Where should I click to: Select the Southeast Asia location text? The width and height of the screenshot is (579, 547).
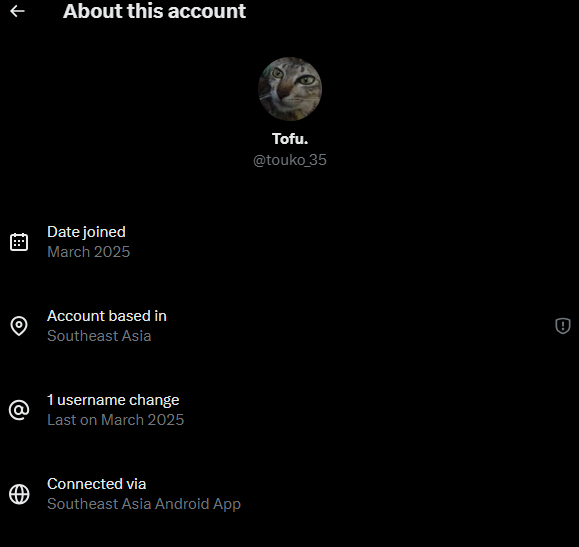click(x=99, y=336)
